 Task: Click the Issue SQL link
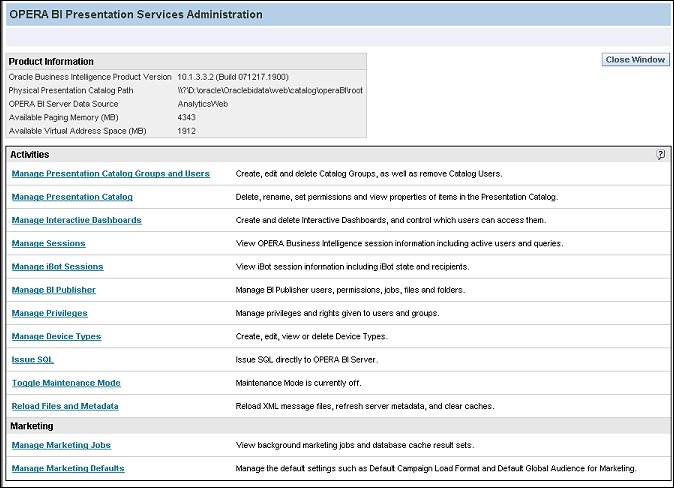click(31, 359)
